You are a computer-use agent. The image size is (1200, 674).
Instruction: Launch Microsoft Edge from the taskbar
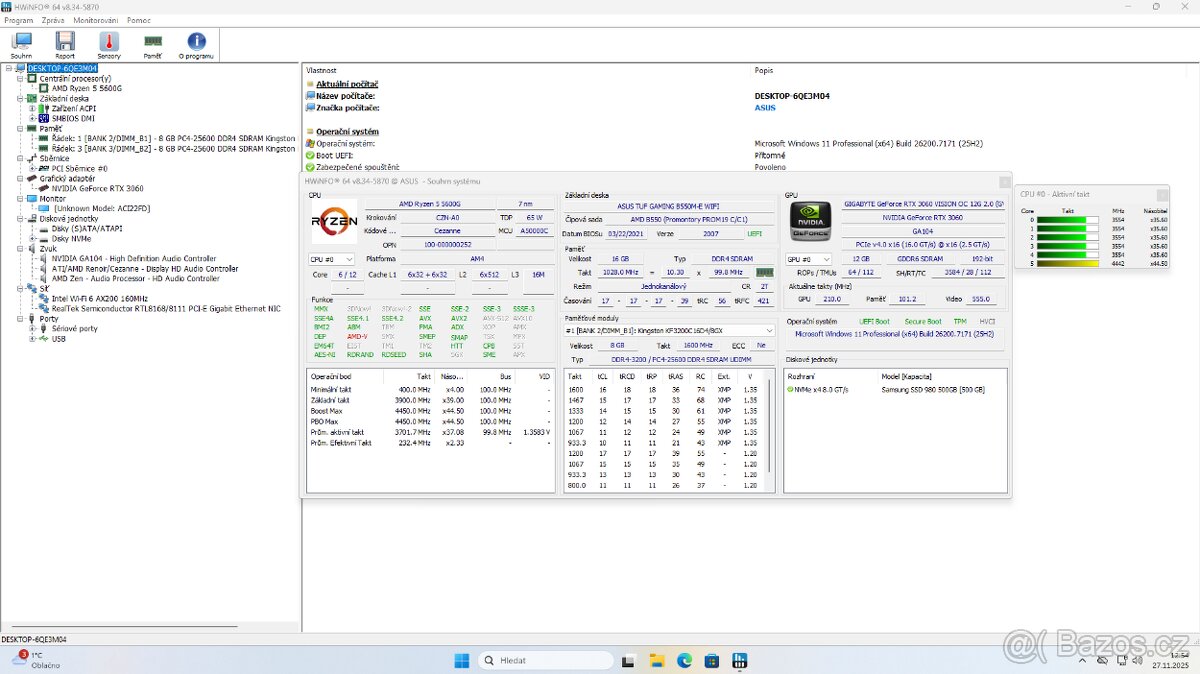(x=684, y=660)
